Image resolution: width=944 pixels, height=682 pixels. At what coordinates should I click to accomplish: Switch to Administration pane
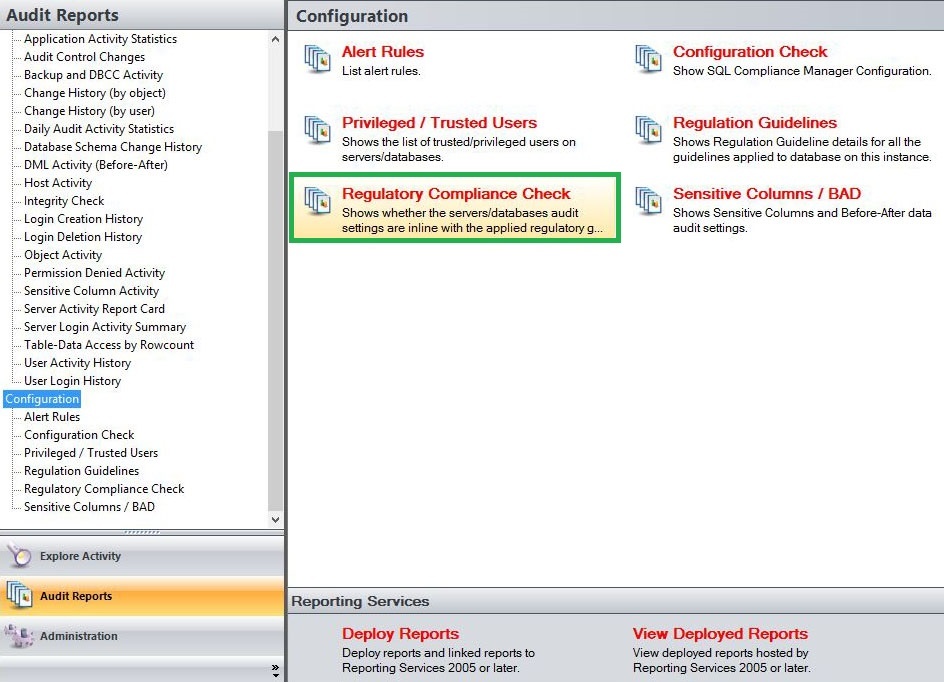pyautogui.click(x=142, y=636)
